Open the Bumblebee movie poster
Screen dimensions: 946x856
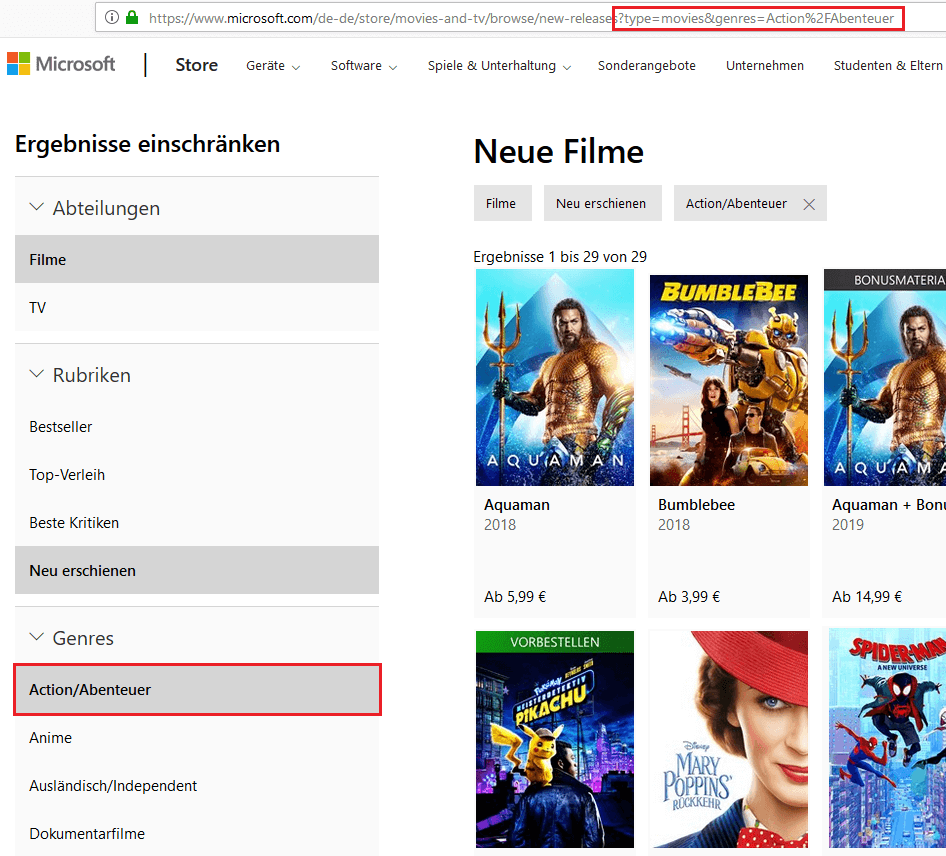(728, 380)
